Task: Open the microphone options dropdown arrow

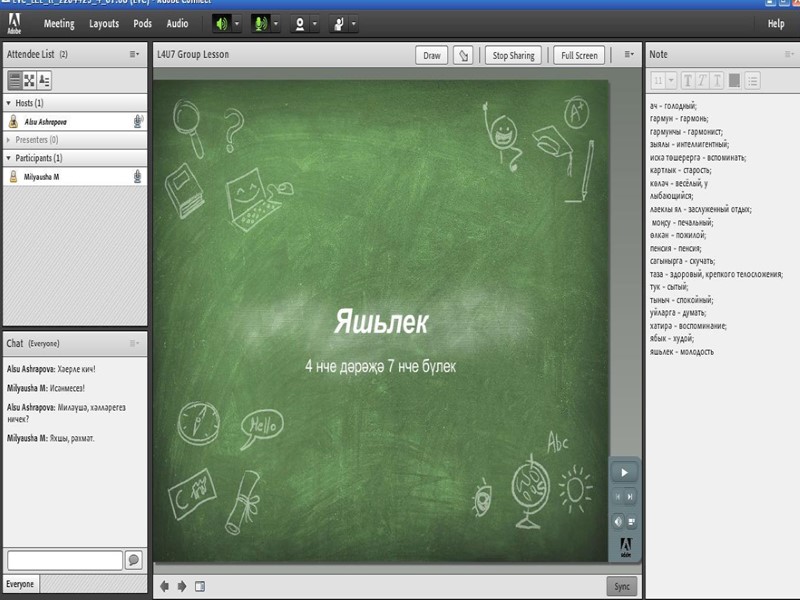Action: 276,23
